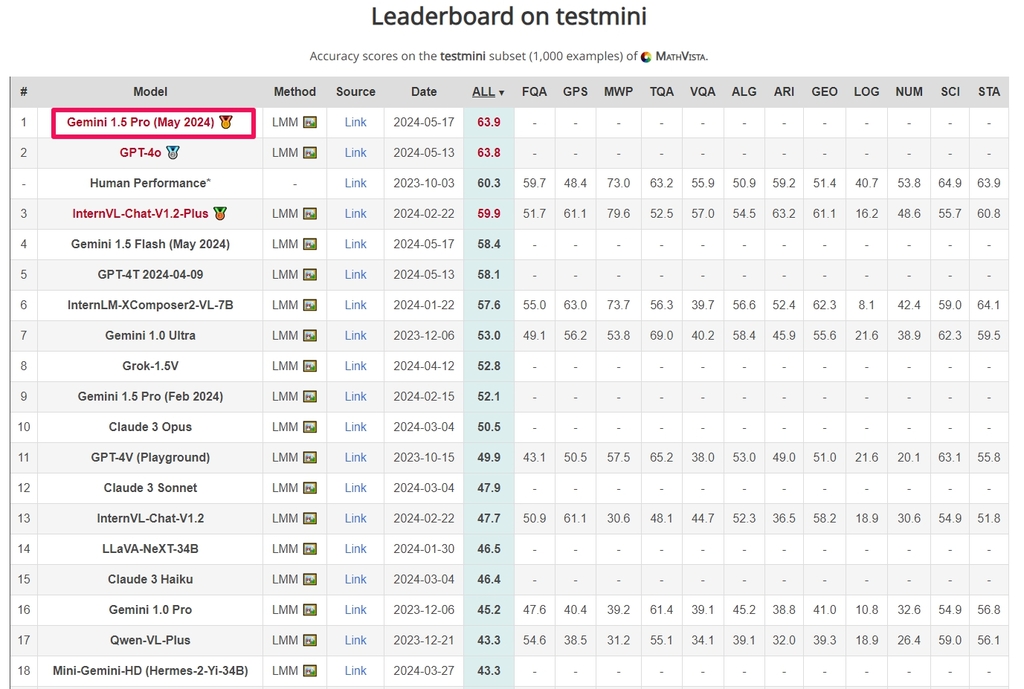Select the GPT-4o model name
Viewport: 1024px width, 689px height.
coord(140,152)
